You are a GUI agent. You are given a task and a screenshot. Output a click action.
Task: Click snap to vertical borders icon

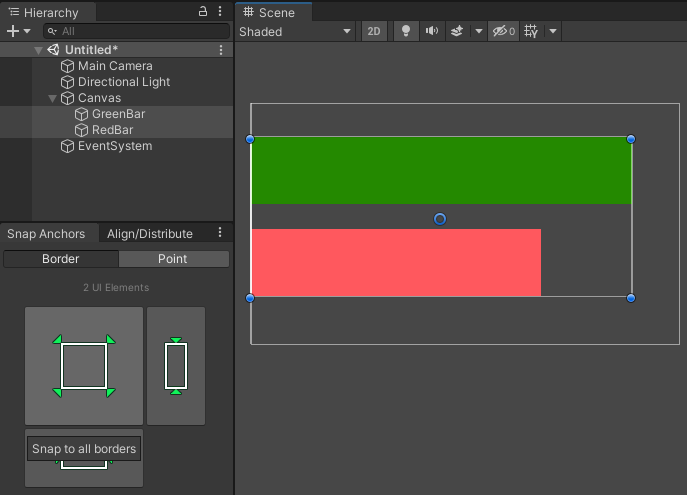(x=176, y=366)
